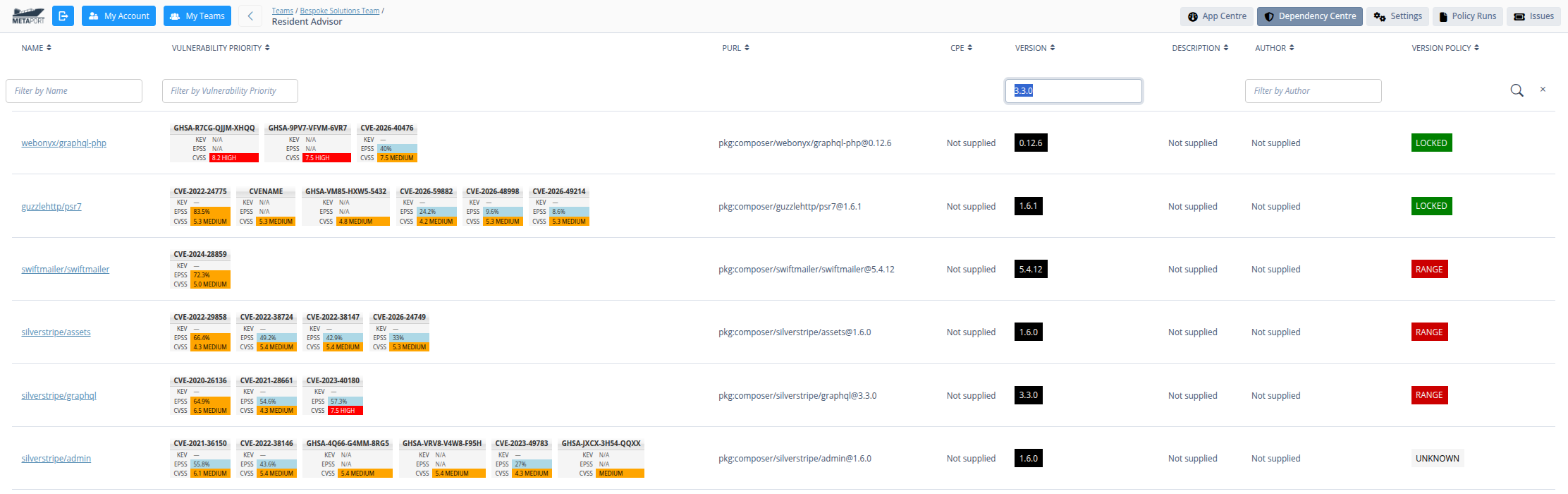Click the 8.2 HIGH CVSS badge

(x=234, y=158)
